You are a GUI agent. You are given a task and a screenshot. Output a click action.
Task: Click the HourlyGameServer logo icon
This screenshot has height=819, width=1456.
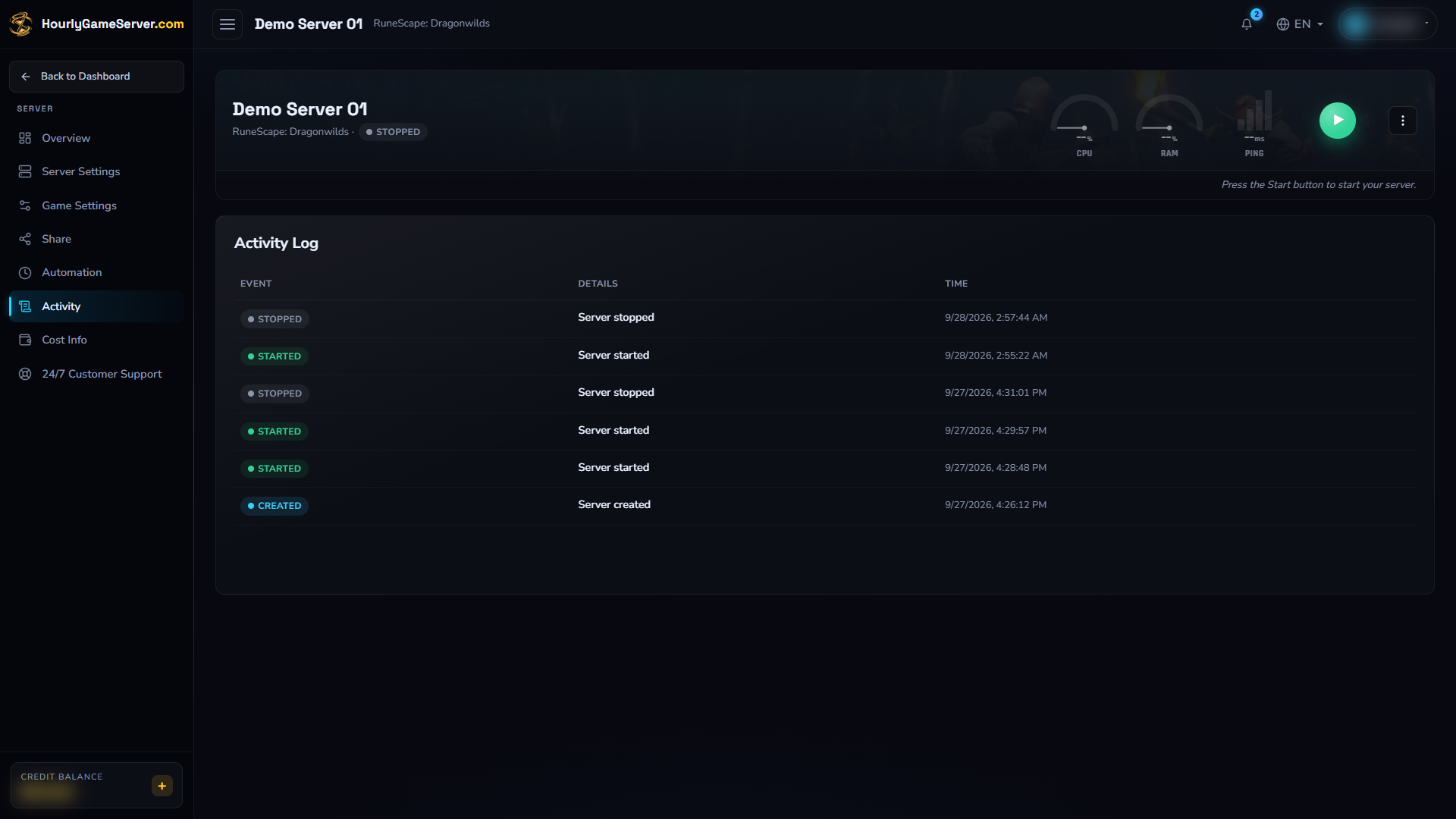coord(20,24)
